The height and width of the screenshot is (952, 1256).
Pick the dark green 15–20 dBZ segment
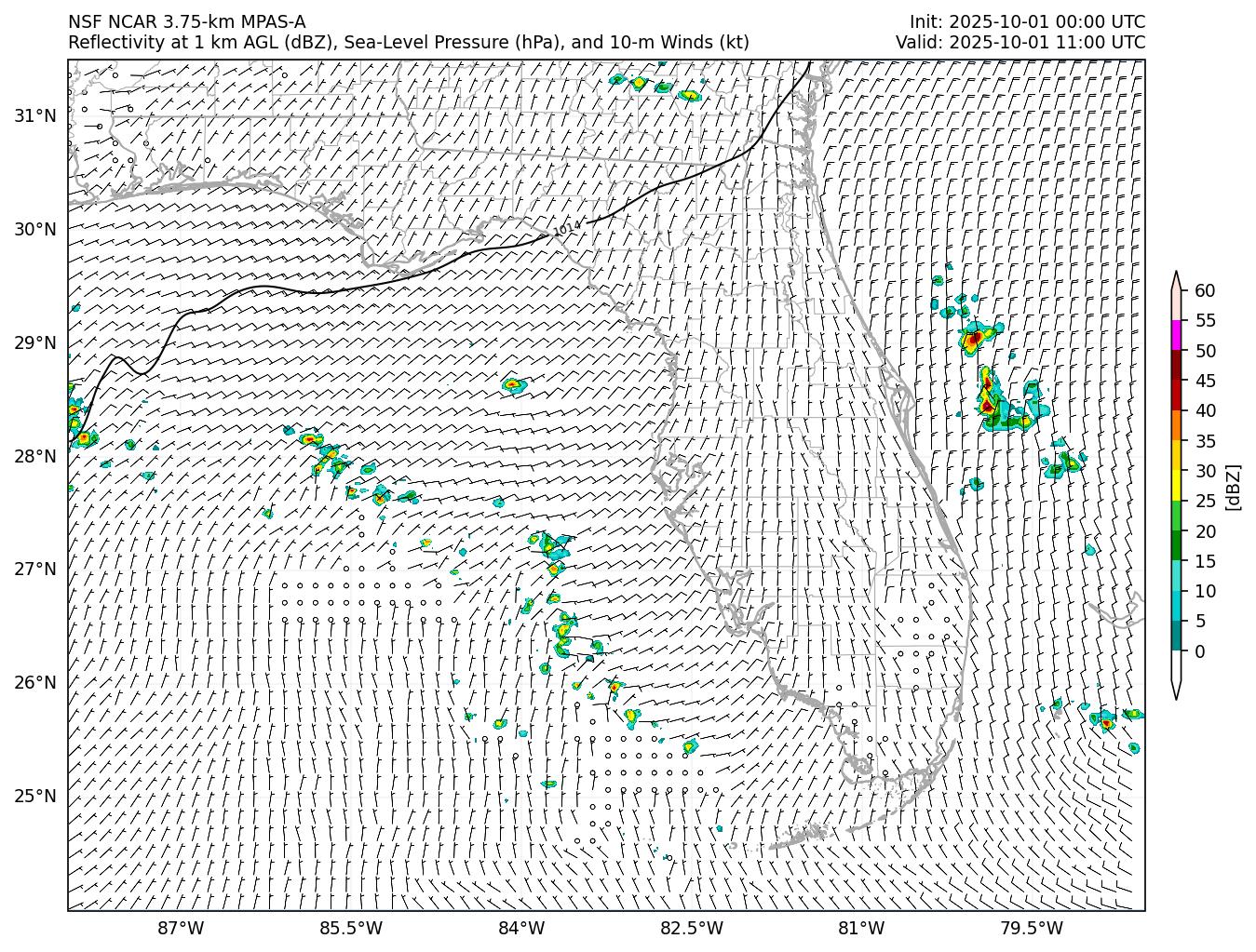1176,545
